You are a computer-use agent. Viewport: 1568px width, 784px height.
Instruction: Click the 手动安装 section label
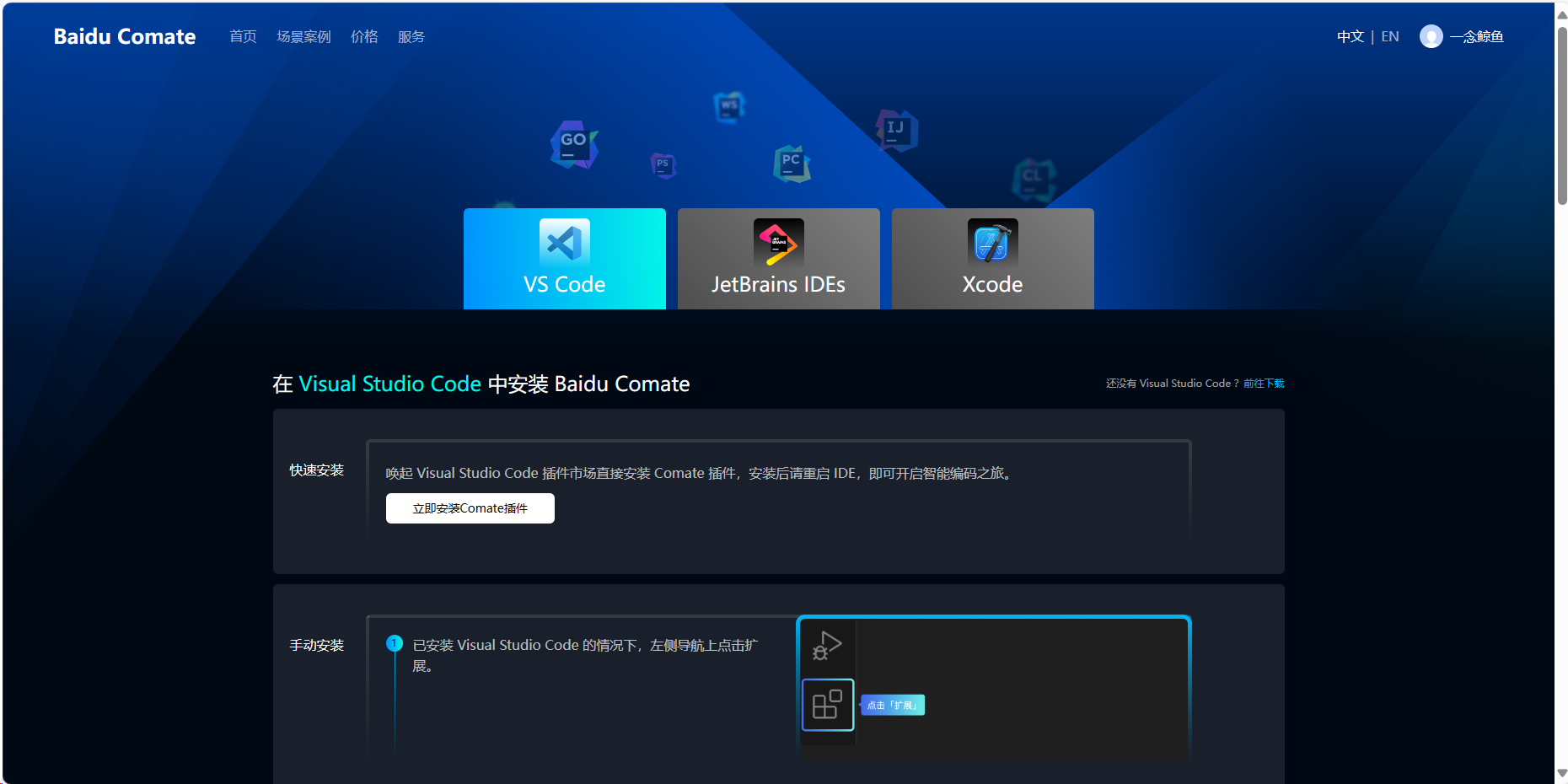317,646
